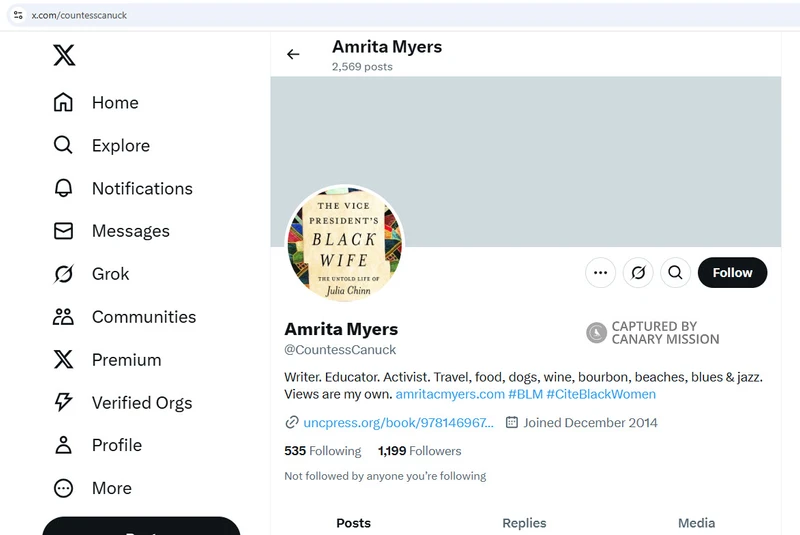
Task: Click the link chain icon beside uncpress URL
Action: (x=291, y=422)
